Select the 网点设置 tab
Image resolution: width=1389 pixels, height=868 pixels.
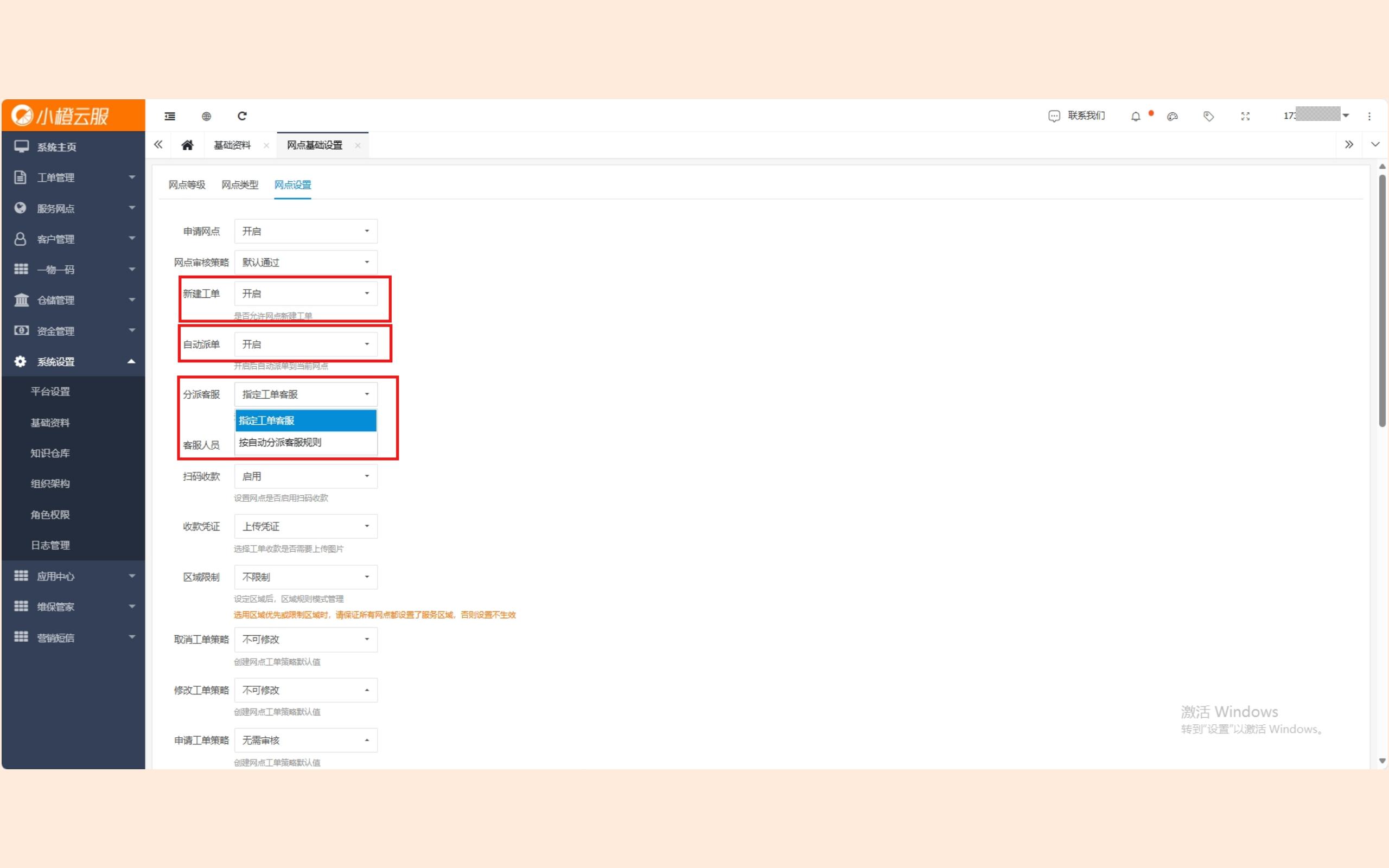coord(293,185)
